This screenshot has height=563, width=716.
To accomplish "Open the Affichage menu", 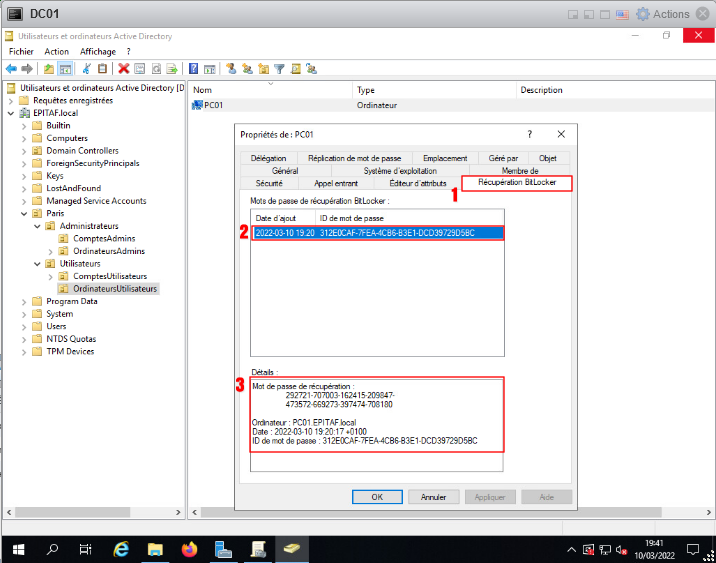I will tap(98, 51).
